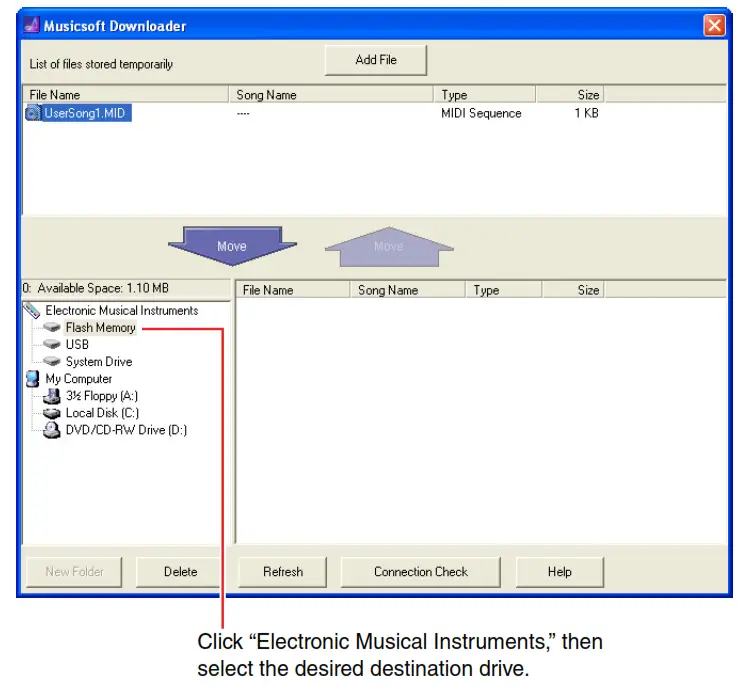Click the UserSong1.MID file icon
Viewport: 754px width, 686px height.
pos(33,113)
